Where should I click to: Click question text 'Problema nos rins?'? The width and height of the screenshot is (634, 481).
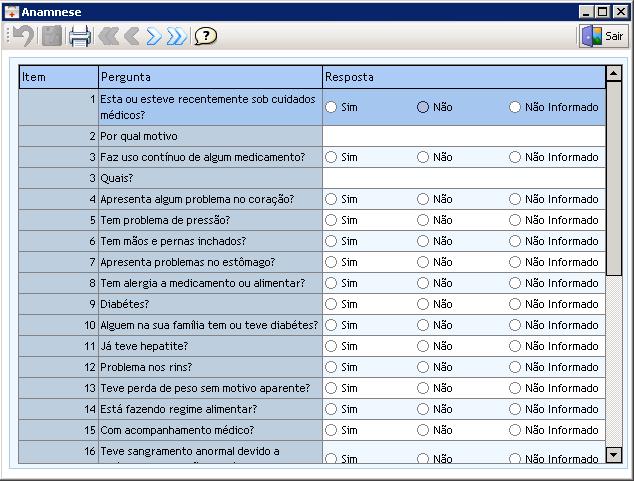[x=146, y=367]
